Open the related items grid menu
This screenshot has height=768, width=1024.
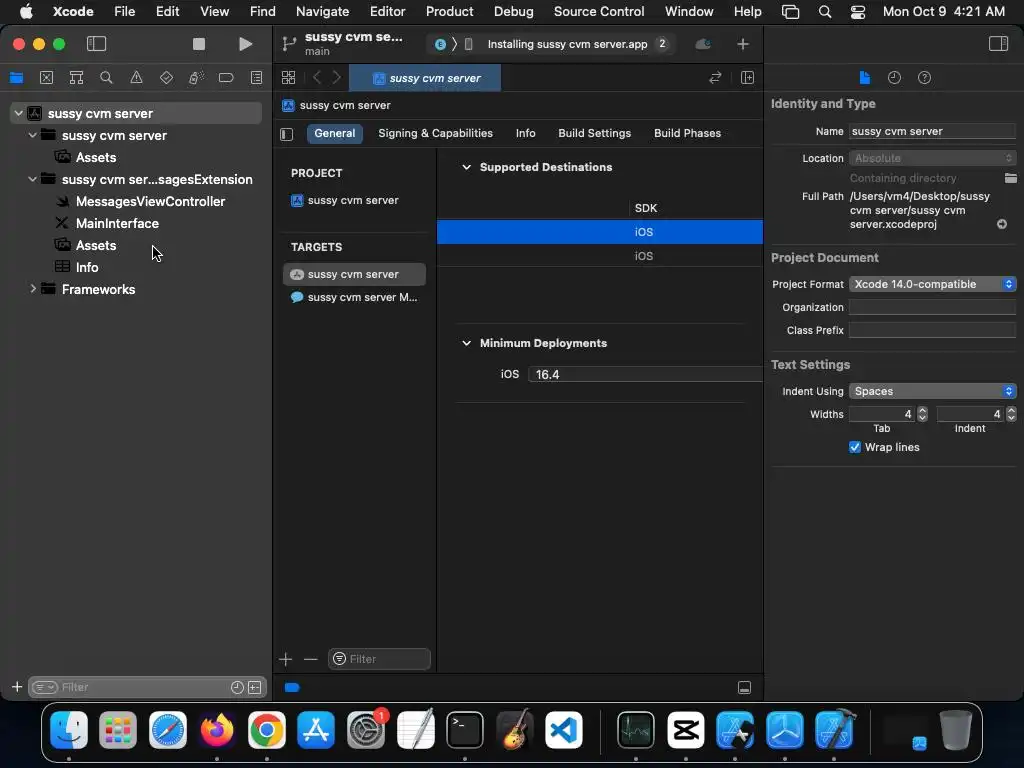(x=288, y=78)
